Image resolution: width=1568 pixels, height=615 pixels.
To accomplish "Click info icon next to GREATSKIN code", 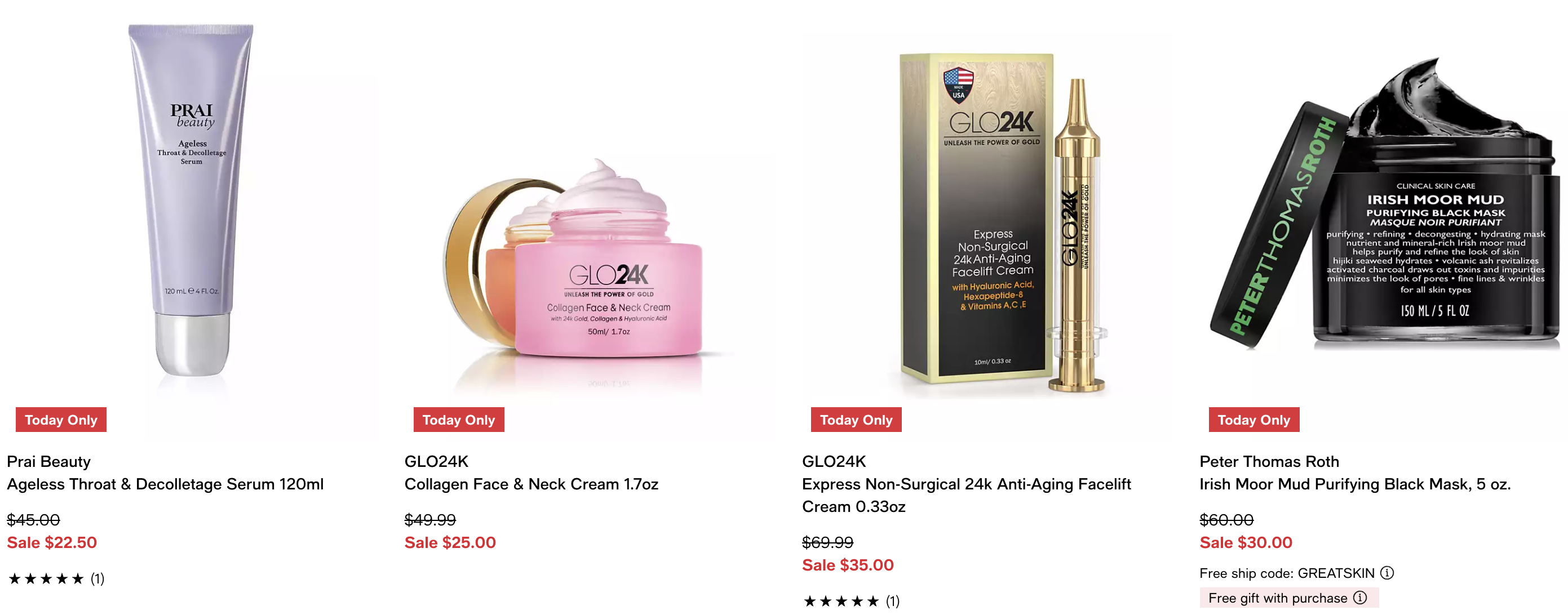I will (x=1387, y=572).
